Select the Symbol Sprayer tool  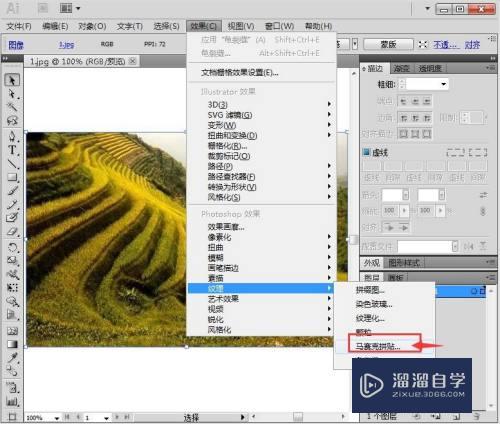pos(12,387)
